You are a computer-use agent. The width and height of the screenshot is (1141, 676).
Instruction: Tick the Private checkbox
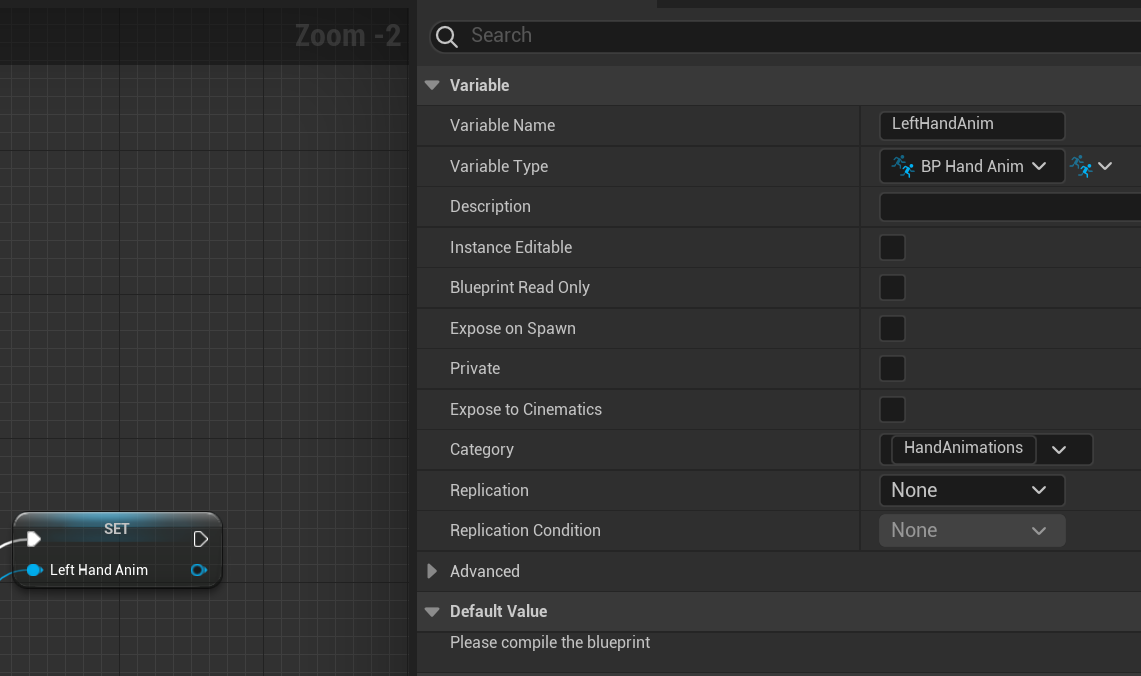click(892, 368)
